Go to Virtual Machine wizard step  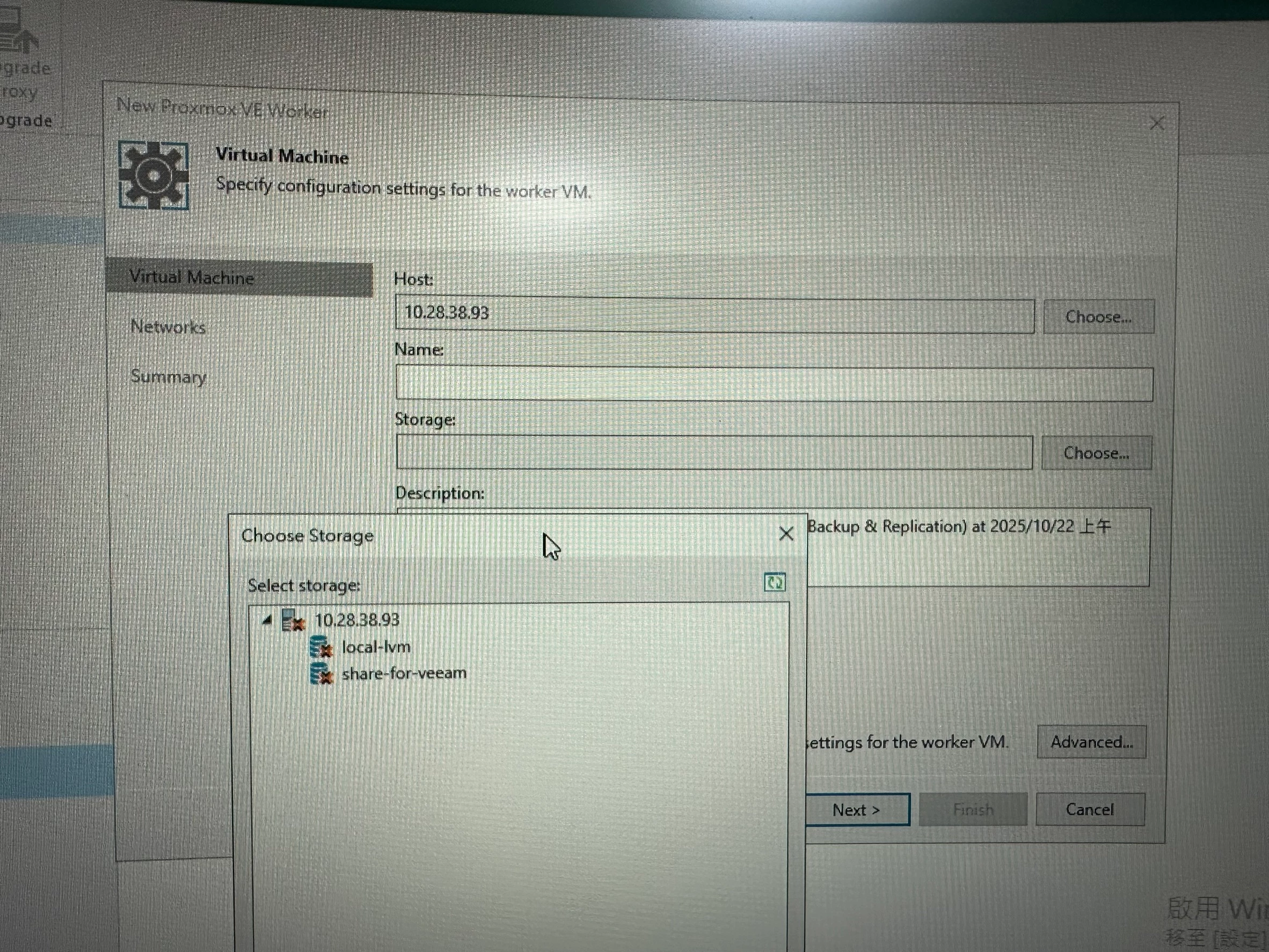coord(192,278)
